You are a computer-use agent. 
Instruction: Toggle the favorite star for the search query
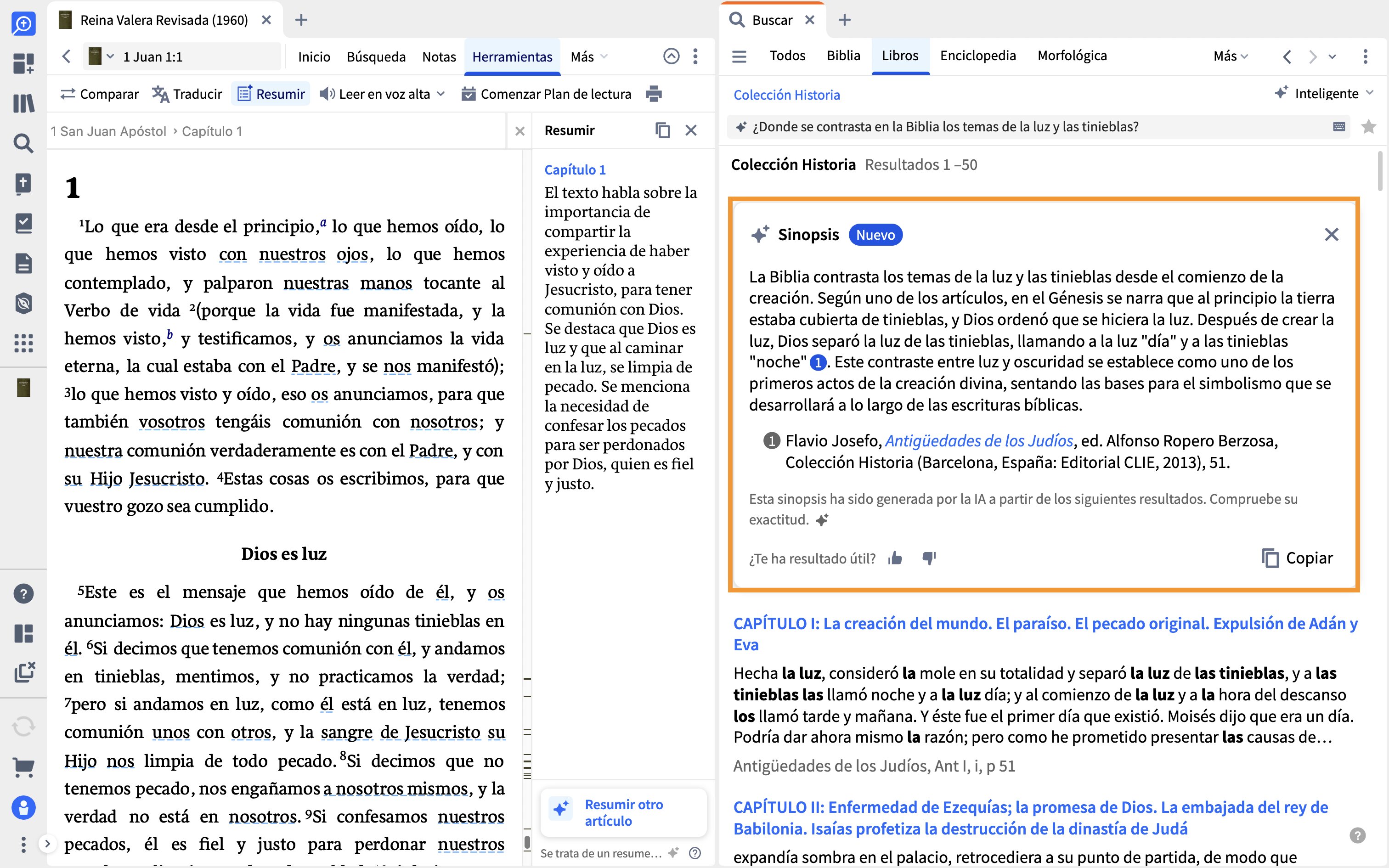[1368, 127]
